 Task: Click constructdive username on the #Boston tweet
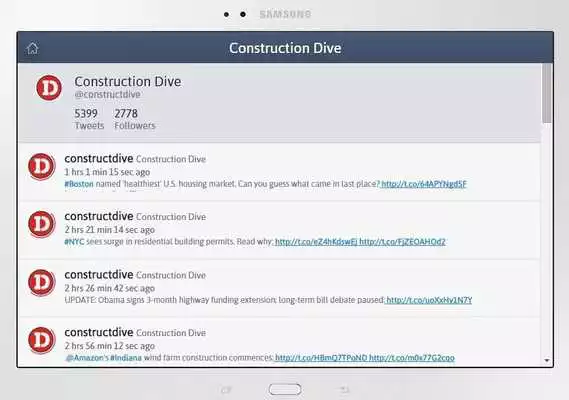99,159
